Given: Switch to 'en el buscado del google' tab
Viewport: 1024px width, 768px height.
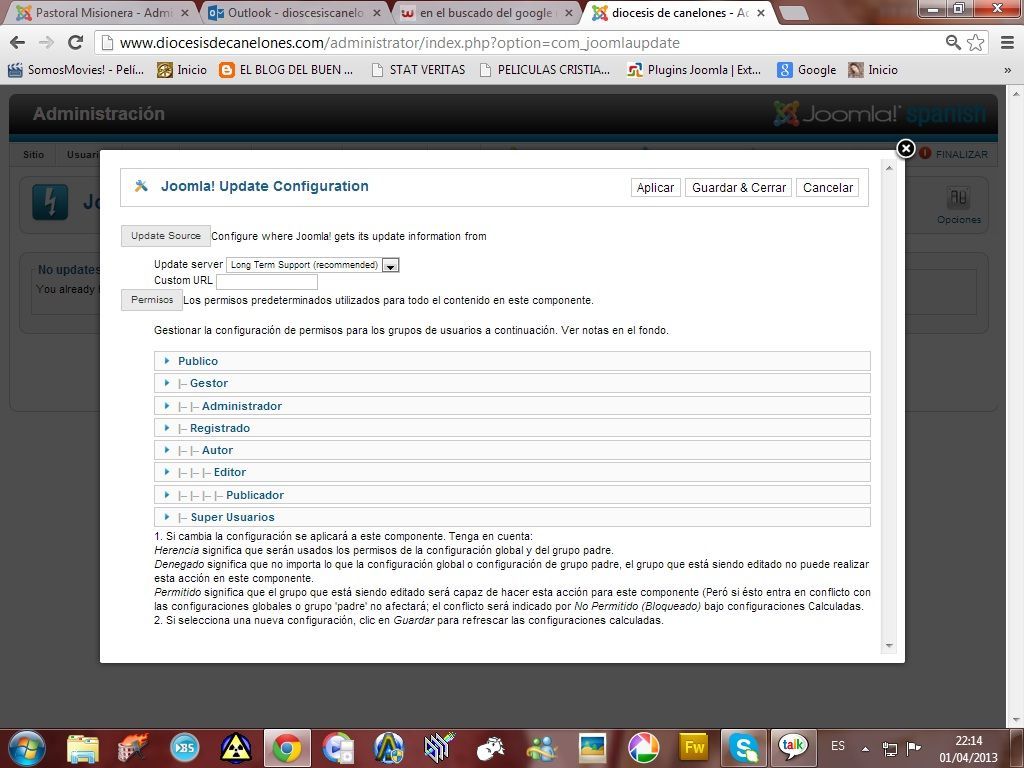Looking at the screenshot, I should 486,12.
